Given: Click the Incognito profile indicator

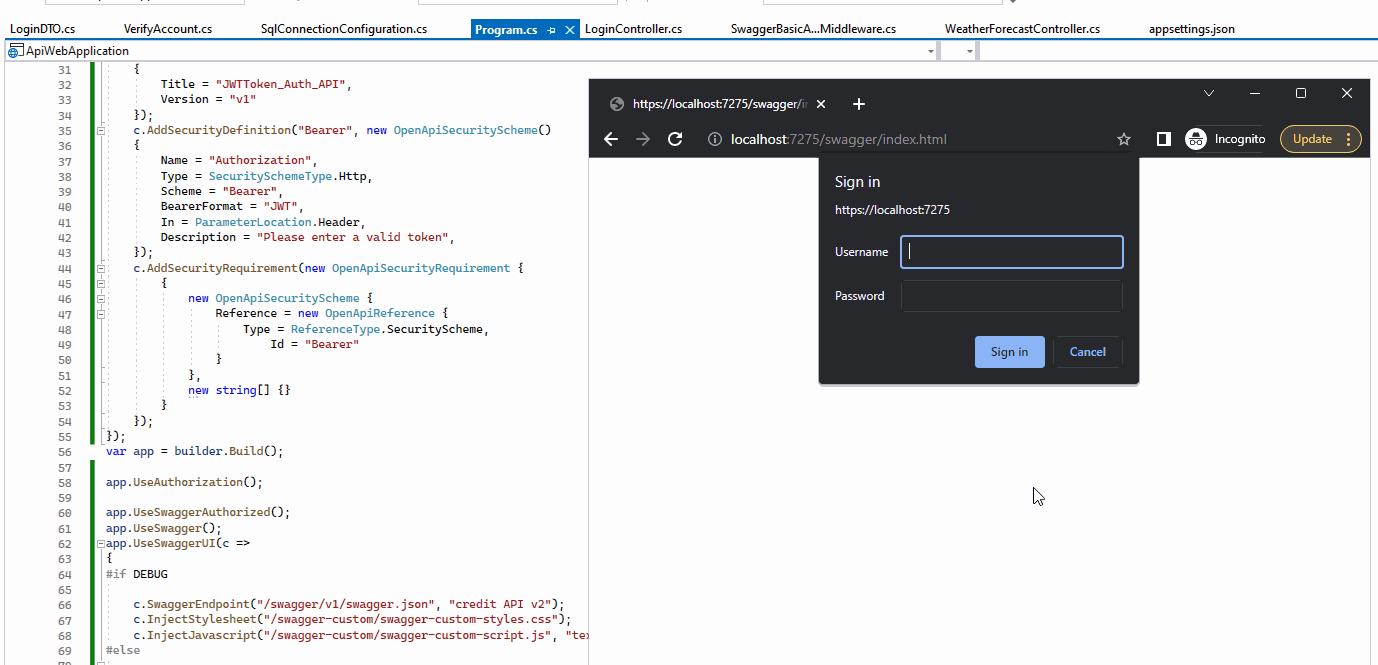Looking at the screenshot, I should tap(1226, 139).
